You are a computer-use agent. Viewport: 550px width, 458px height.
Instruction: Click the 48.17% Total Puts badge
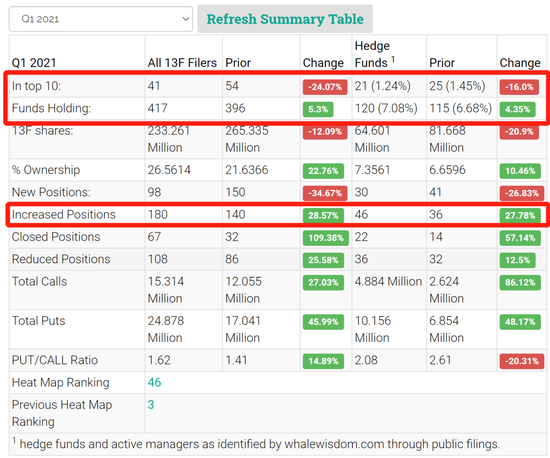[520, 322]
